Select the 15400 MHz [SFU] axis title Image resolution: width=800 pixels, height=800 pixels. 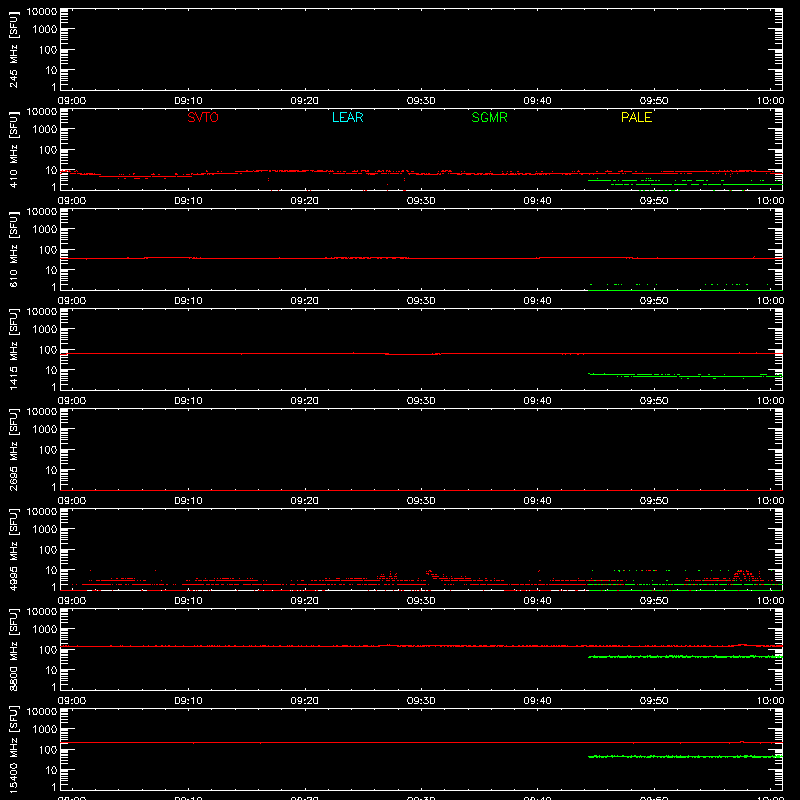(13, 750)
